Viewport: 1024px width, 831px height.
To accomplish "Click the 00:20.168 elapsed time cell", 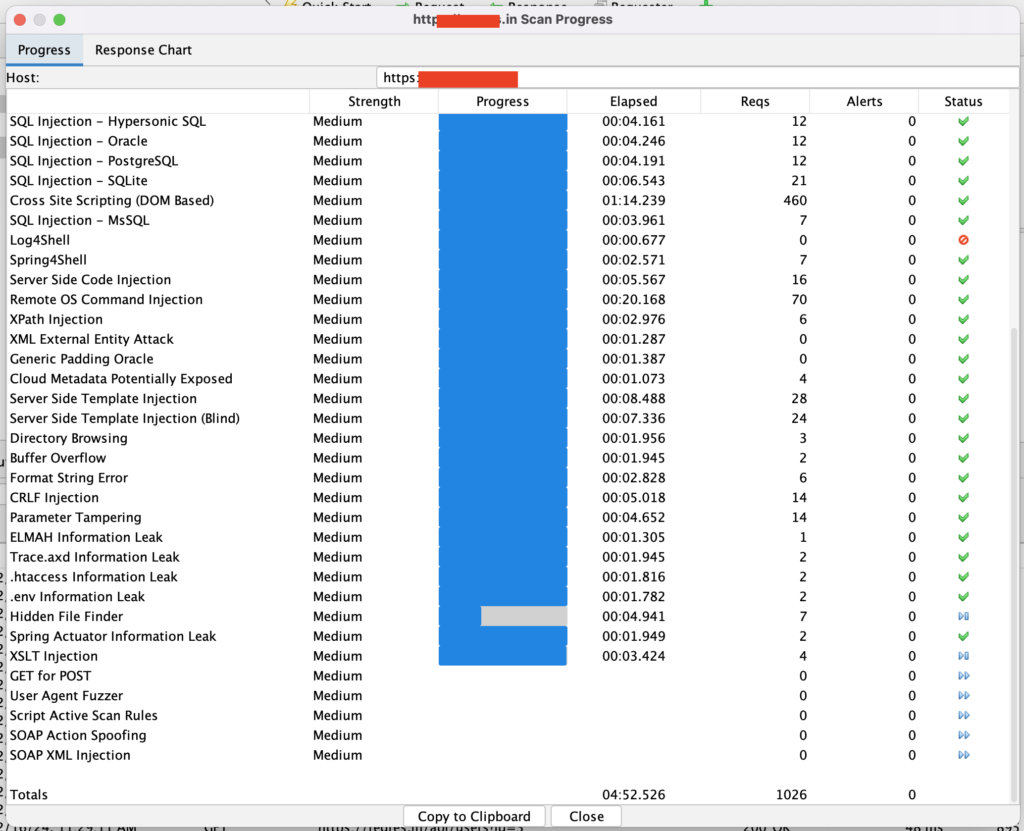I will pyautogui.click(x=633, y=300).
